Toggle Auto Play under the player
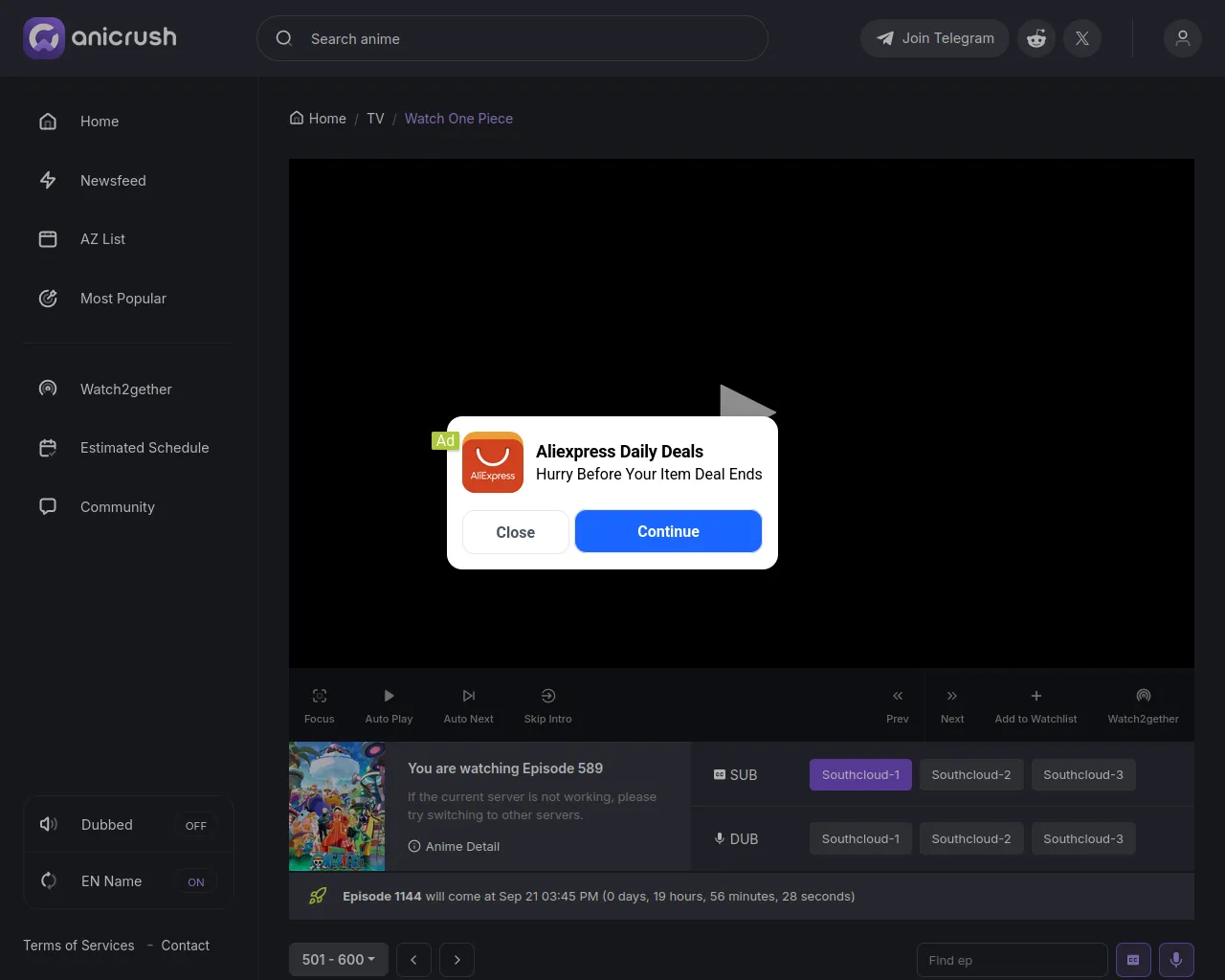Viewport: 1225px width, 980px height. pos(389,705)
